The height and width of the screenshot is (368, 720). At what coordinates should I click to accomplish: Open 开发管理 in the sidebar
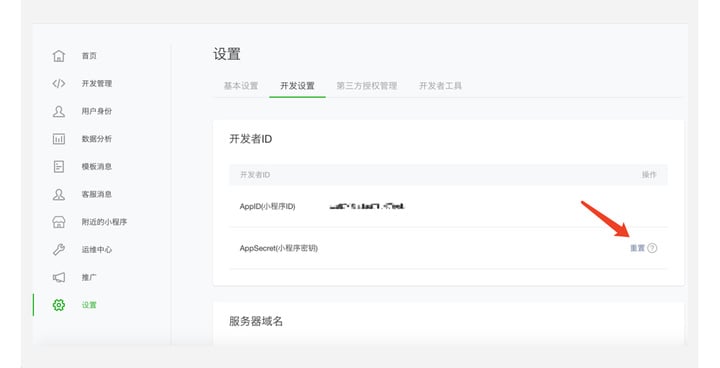click(97, 83)
